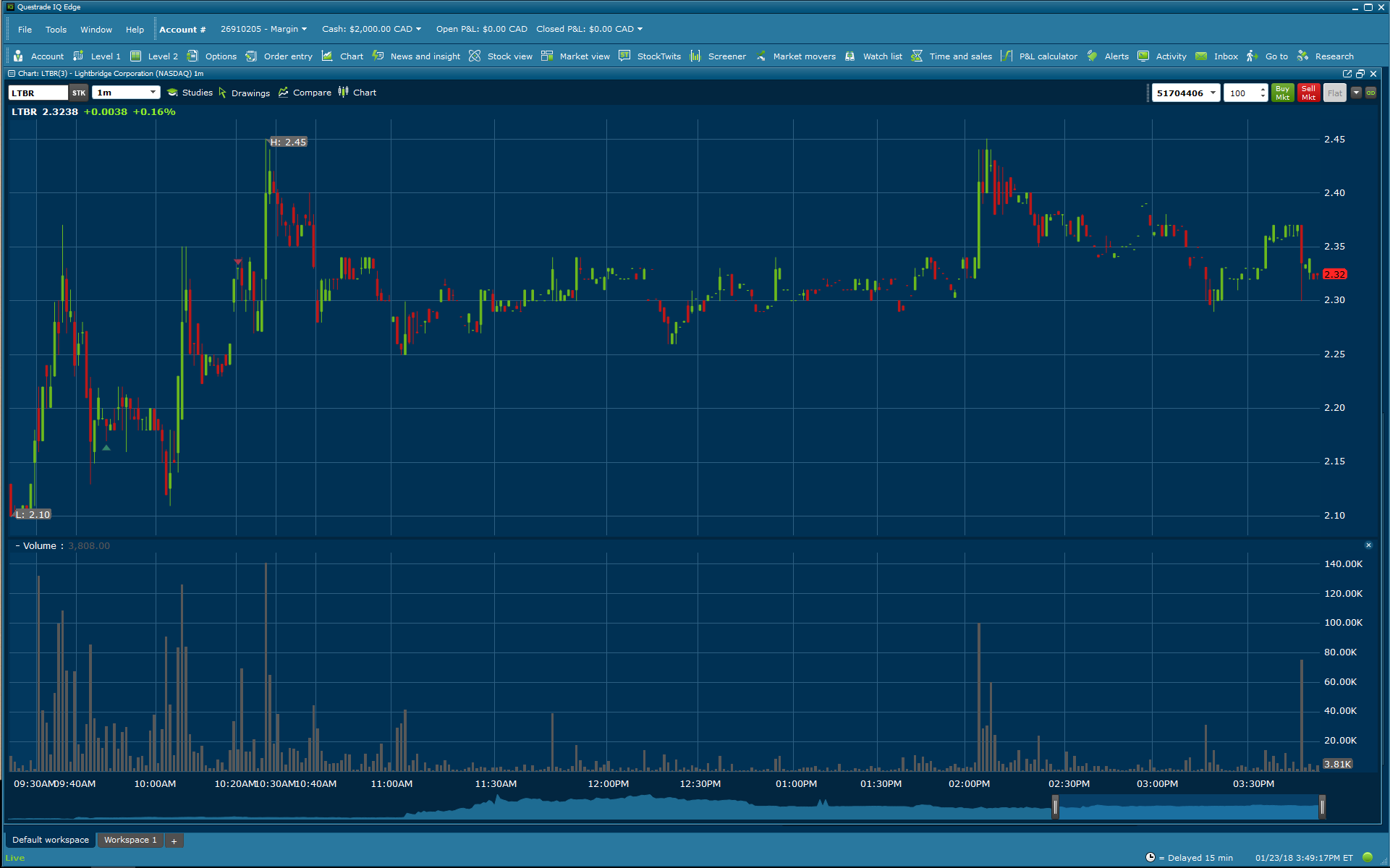Collapse the Volume study panel
This screenshot has width=1390, height=868.
(17, 546)
